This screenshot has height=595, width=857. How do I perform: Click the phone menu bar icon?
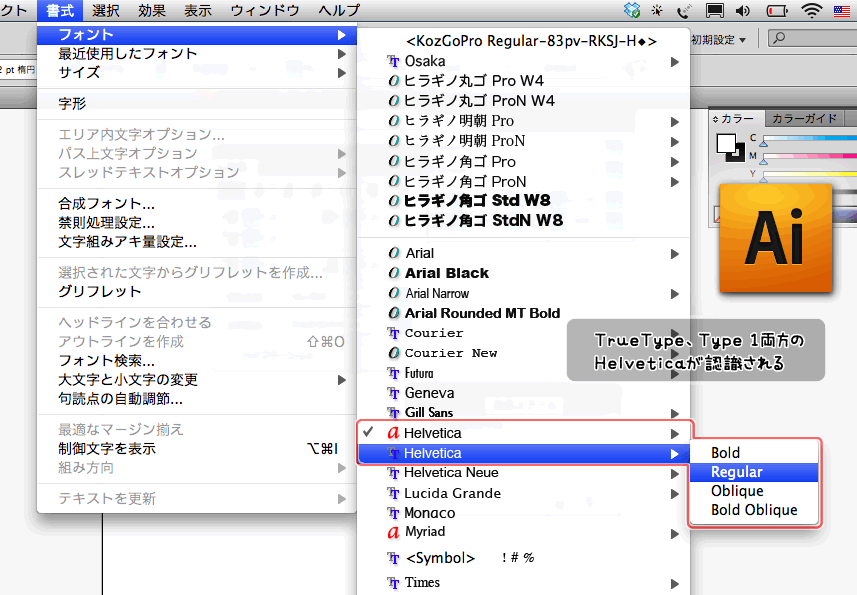click(684, 10)
